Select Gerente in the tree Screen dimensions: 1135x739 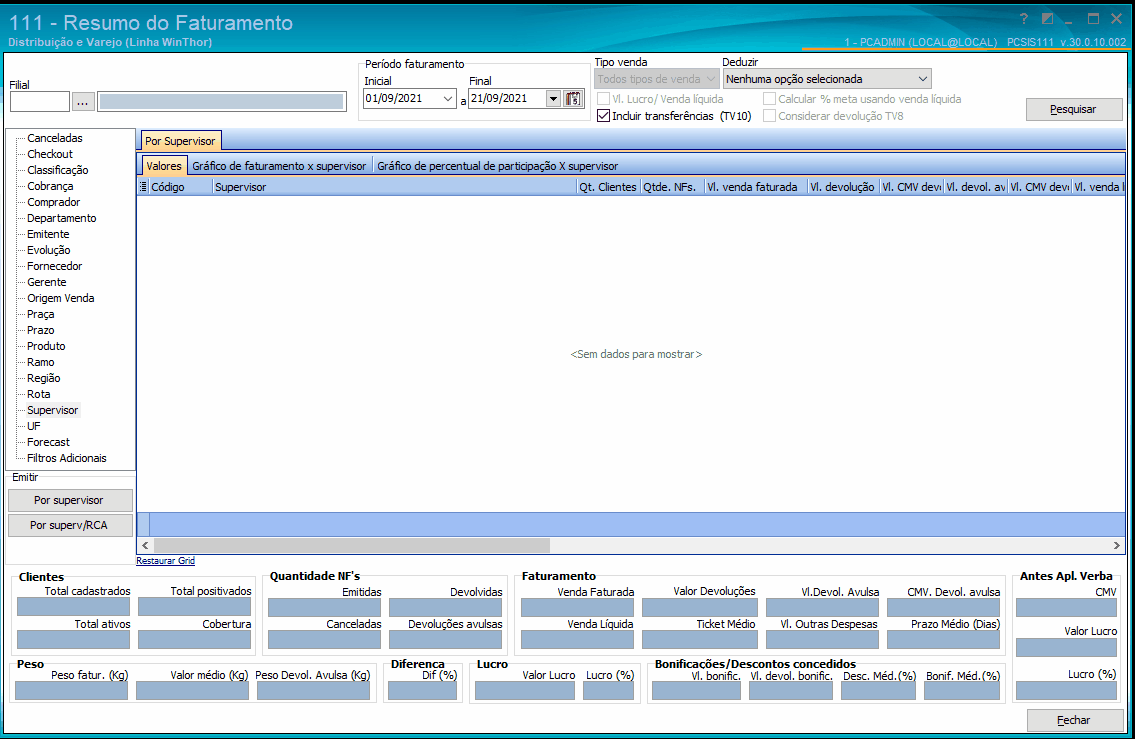click(46, 282)
